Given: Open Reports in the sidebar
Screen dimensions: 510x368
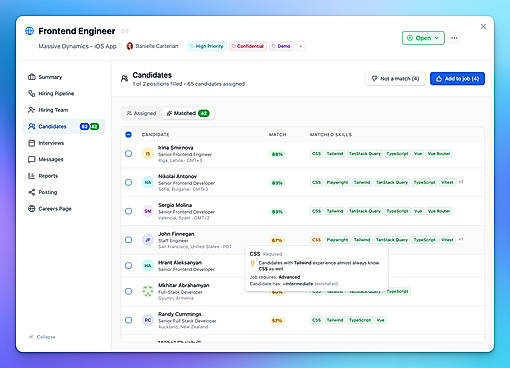Looking at the screenshot, I should (x=63, y=176).
